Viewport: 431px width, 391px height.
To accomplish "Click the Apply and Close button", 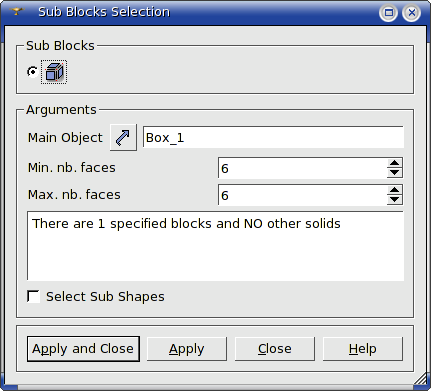I will (x=83, y=349).
